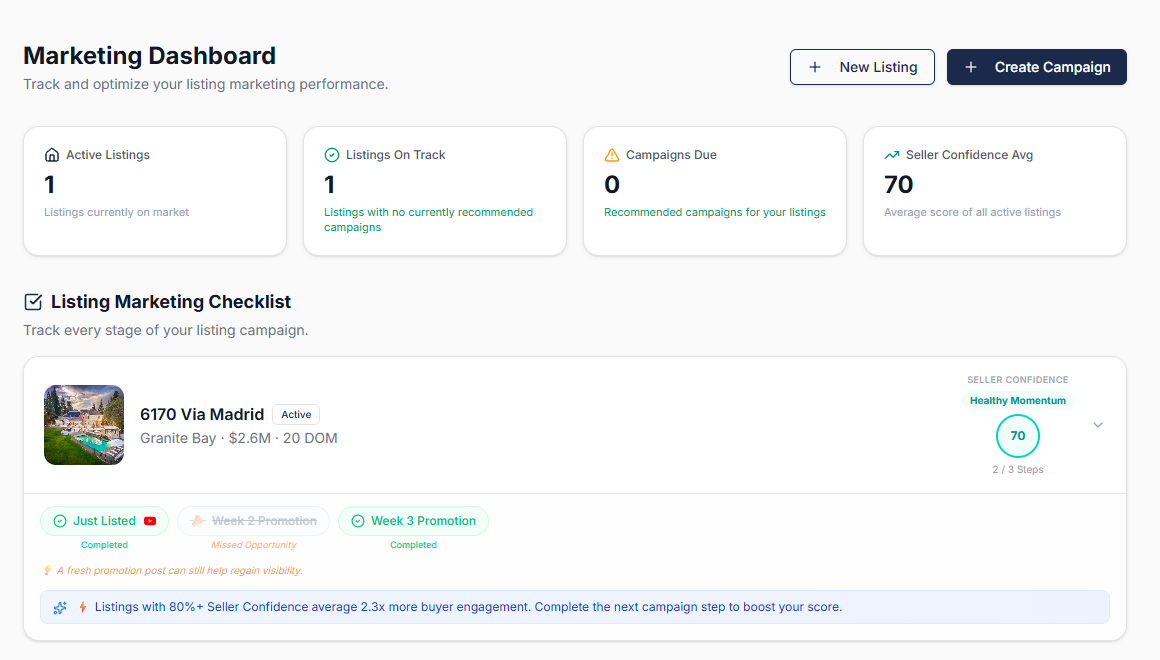The image size is (1160, 660).
Task: Click the check circle icon in Week 3 Promotion
Action: click(x=358, y=521)
